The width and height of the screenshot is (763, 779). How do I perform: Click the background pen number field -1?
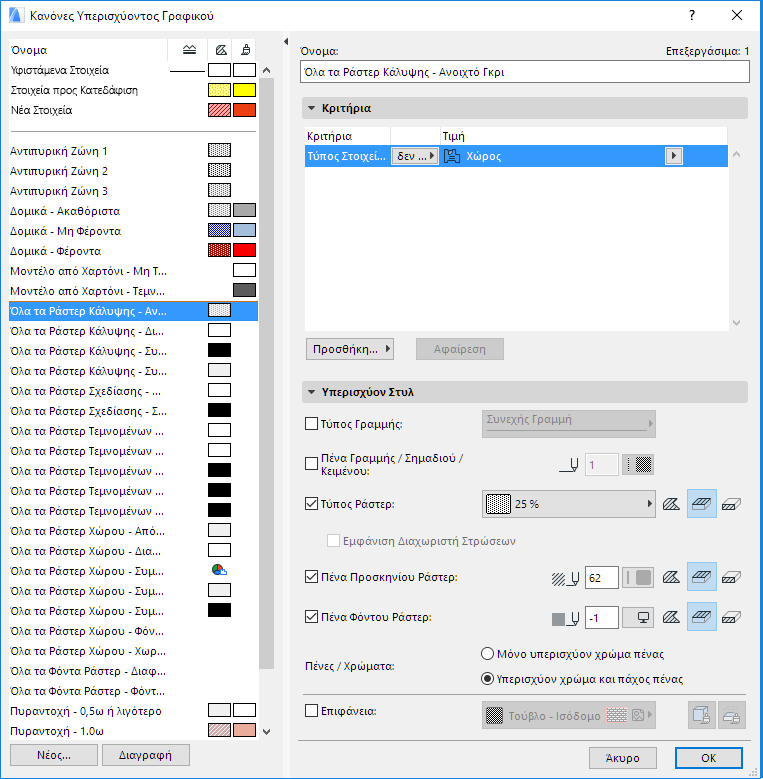point(602,618)
